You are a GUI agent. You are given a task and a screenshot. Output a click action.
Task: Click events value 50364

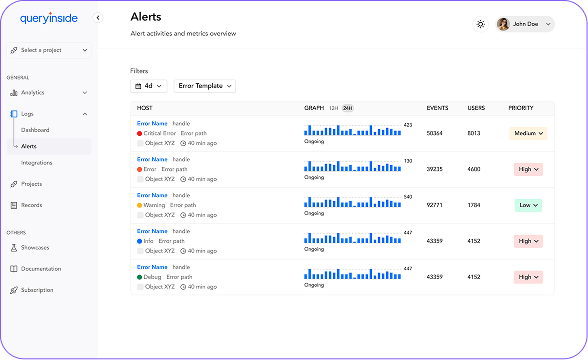pos(435,133)
